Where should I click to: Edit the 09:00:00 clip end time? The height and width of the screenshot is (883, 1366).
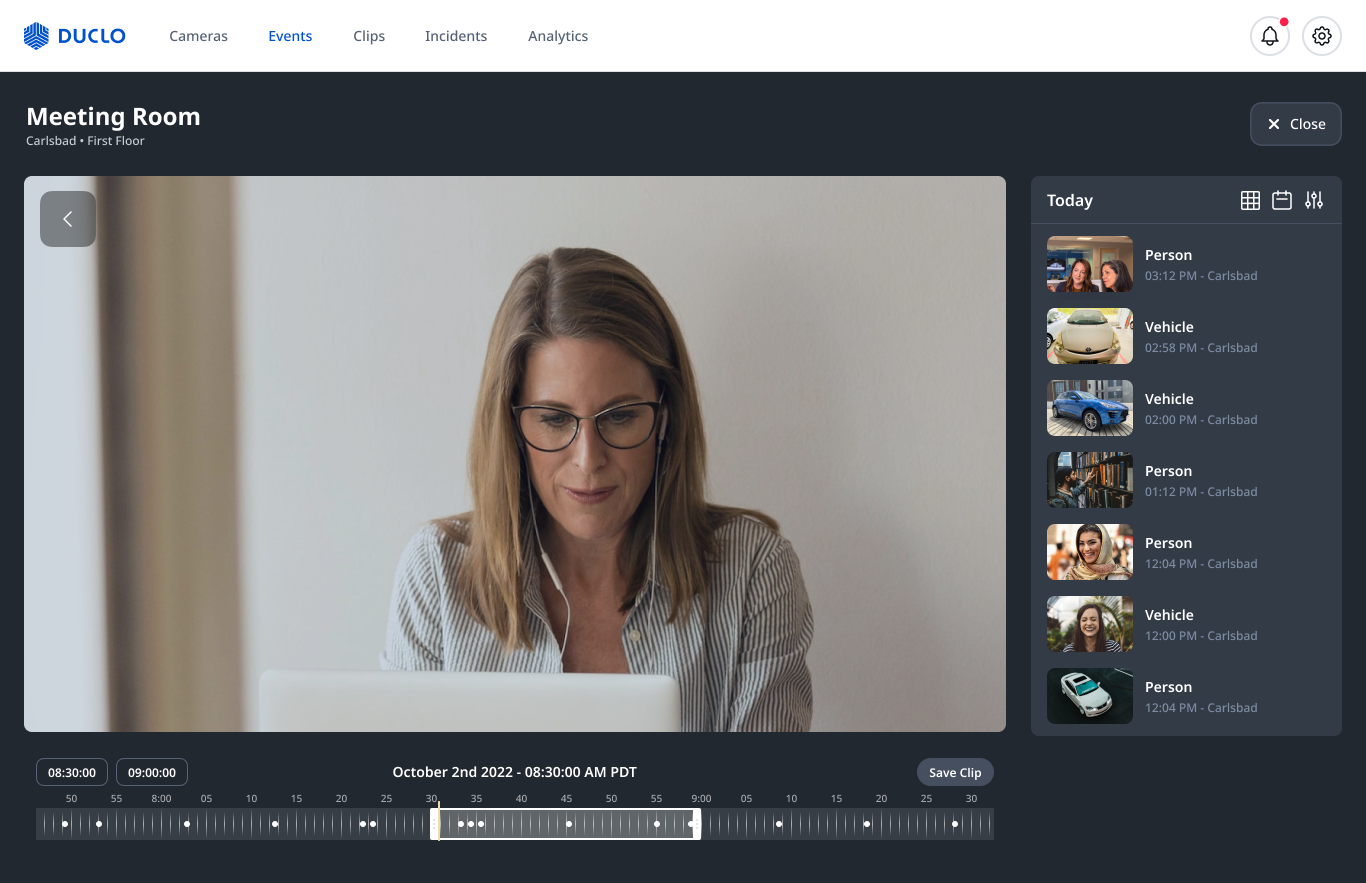coord(152,772)
